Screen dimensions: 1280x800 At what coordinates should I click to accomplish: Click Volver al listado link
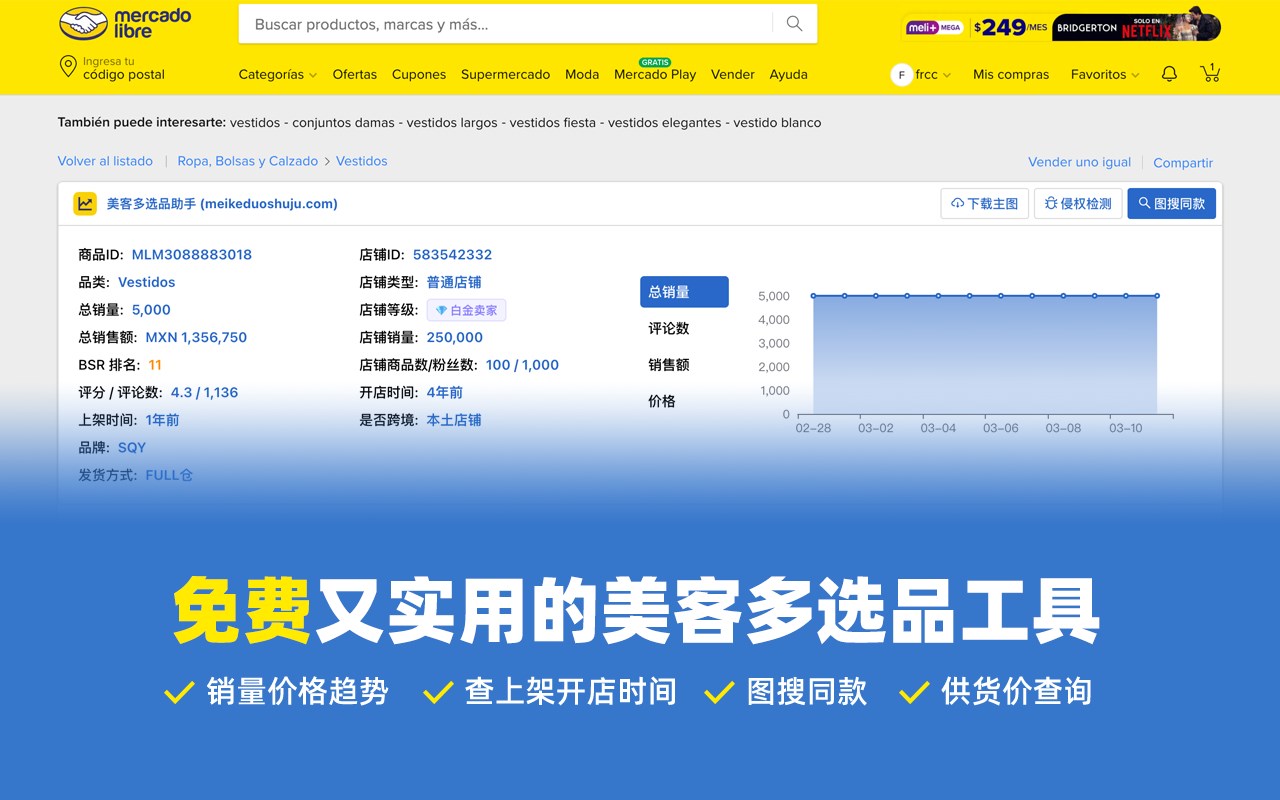point(105,161)
